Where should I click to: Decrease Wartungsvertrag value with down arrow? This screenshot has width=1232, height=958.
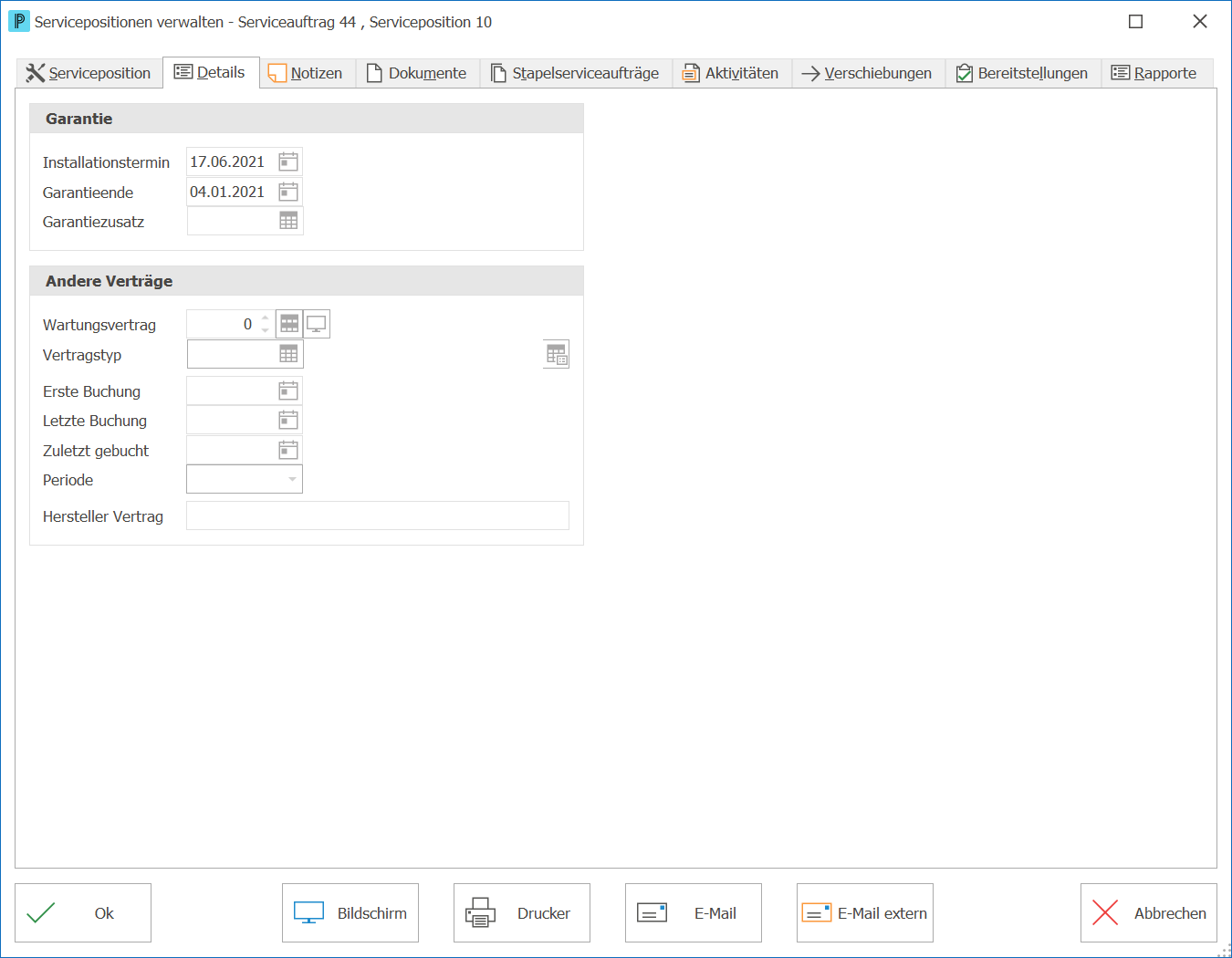[266, 330]
